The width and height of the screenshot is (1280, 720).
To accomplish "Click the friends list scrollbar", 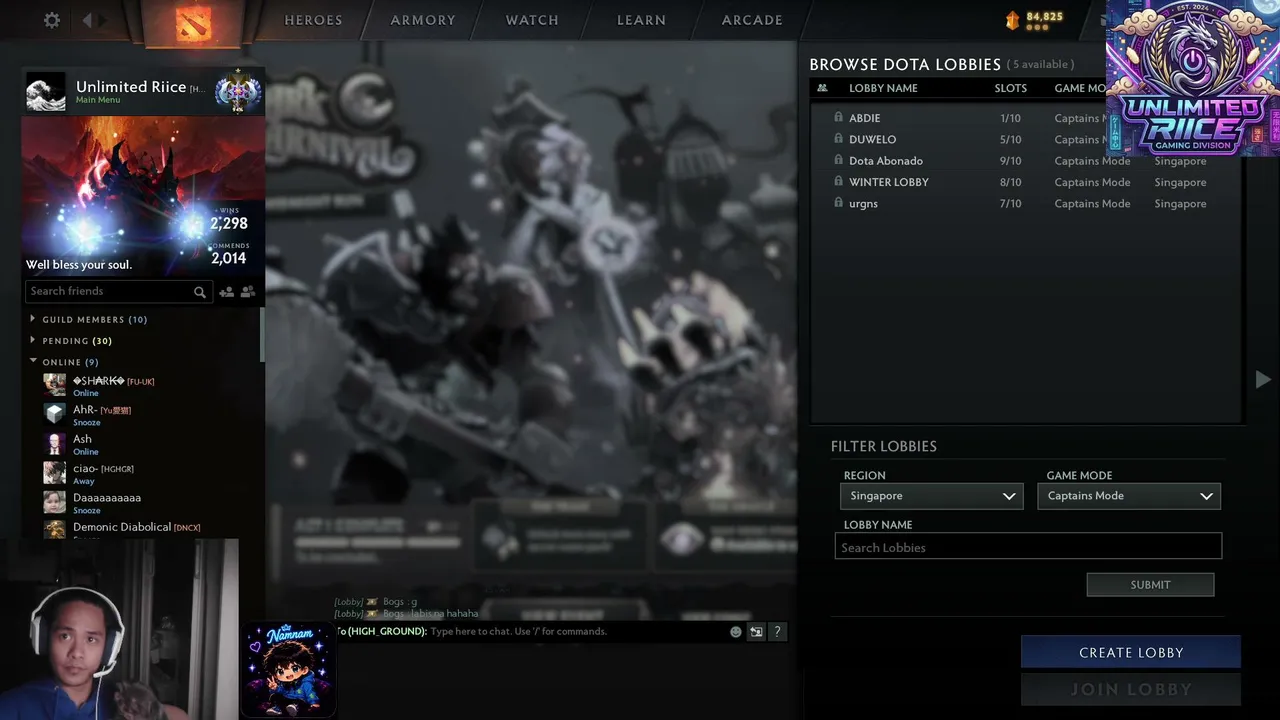I will pyautogui.click(x=262, y=335).
